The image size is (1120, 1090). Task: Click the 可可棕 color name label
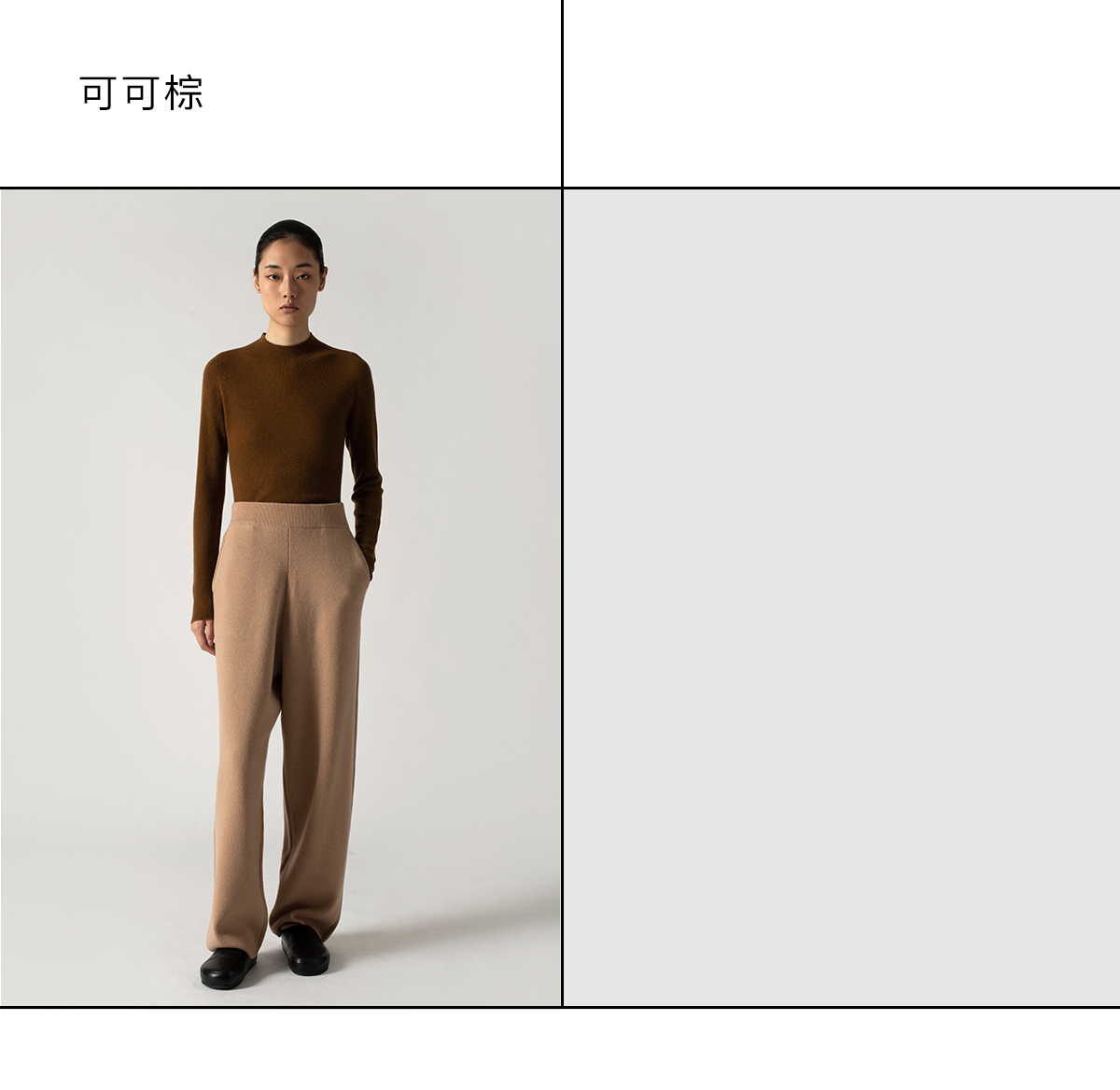142,93
